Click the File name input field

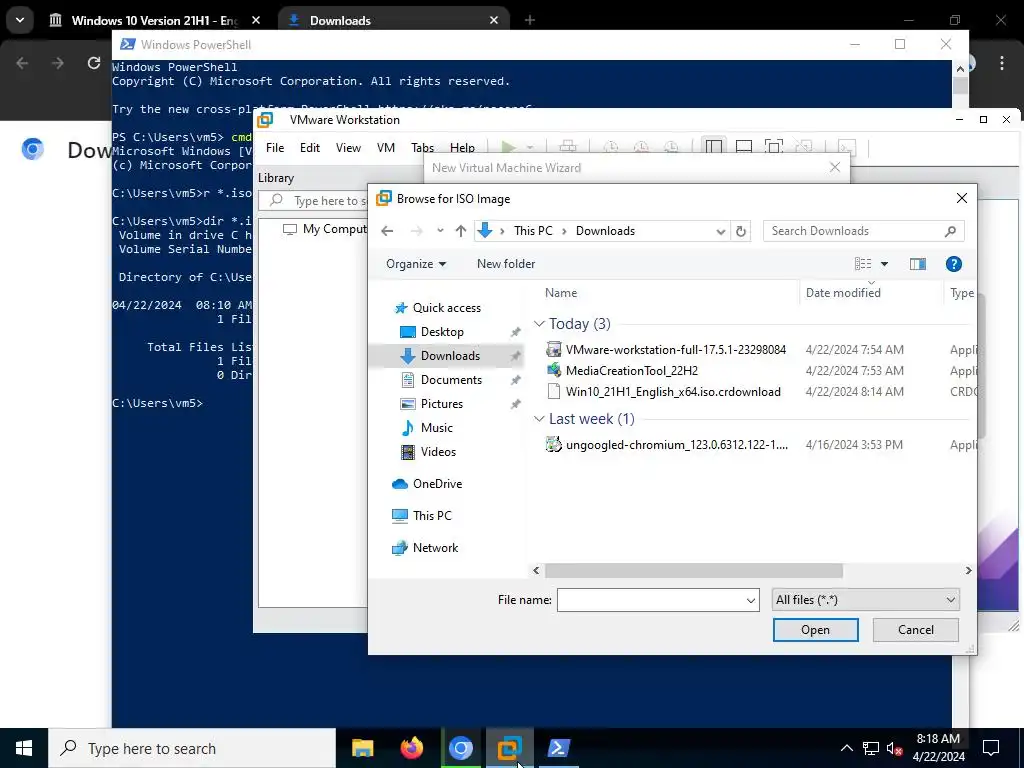(x=651, y=600)
